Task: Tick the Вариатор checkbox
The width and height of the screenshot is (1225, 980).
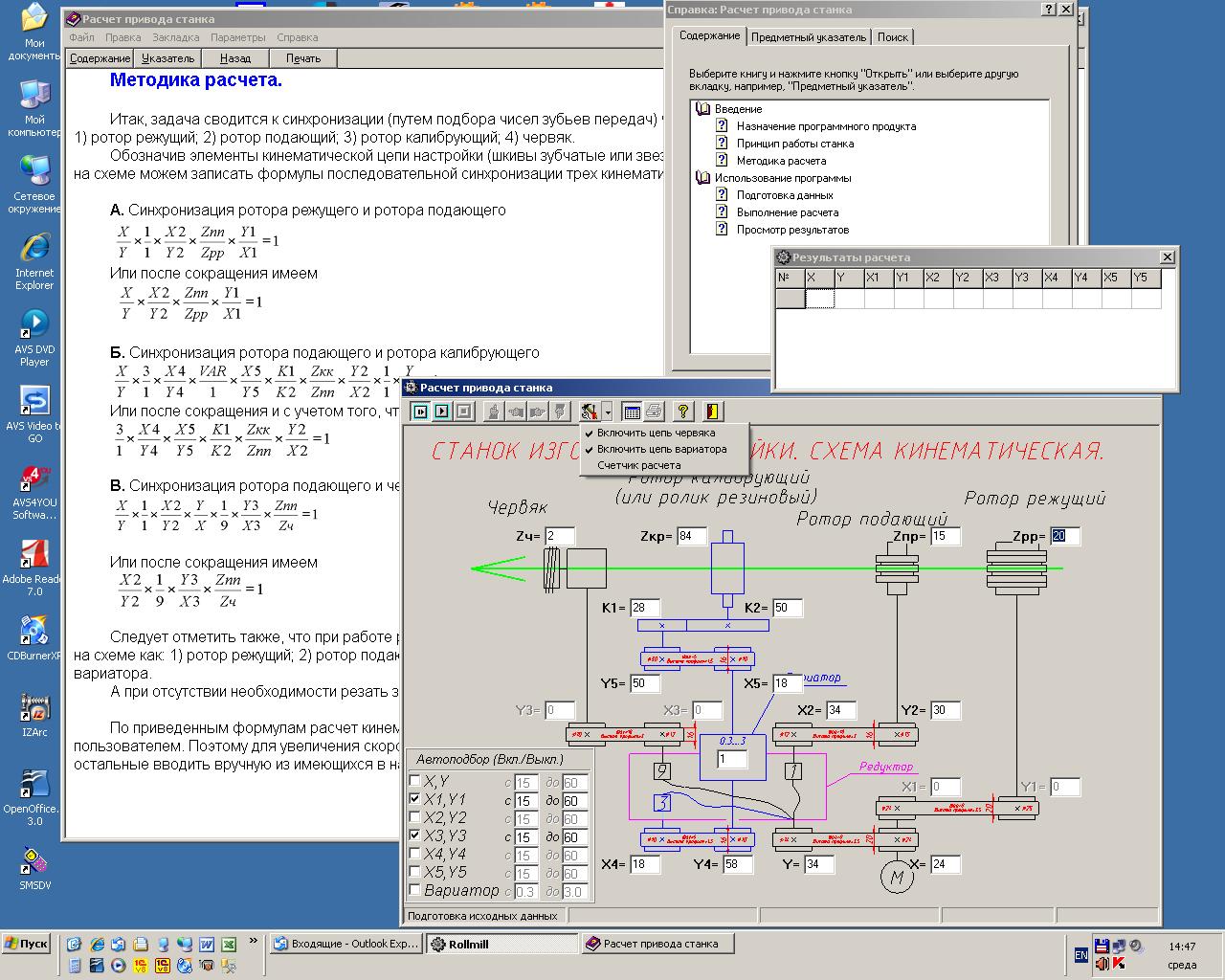Action: click(x=414, y=891)
